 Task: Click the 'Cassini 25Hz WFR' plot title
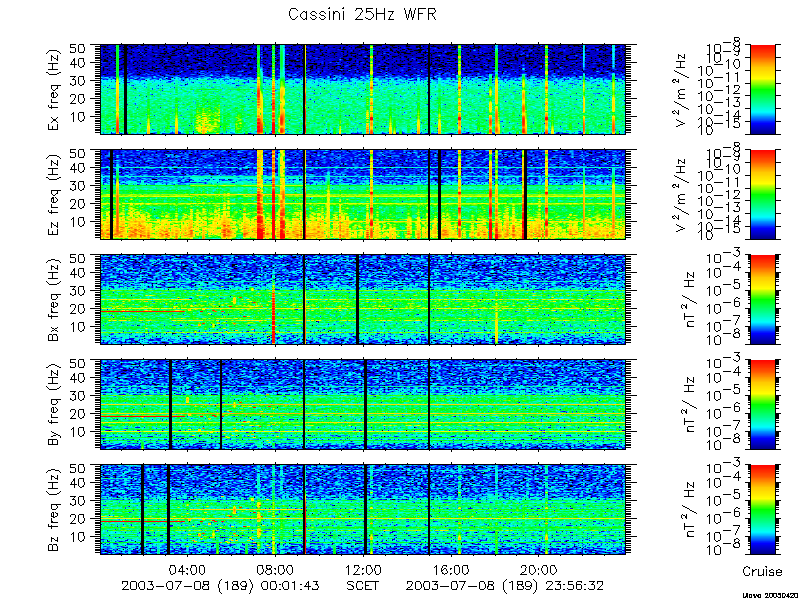(362, 14)
